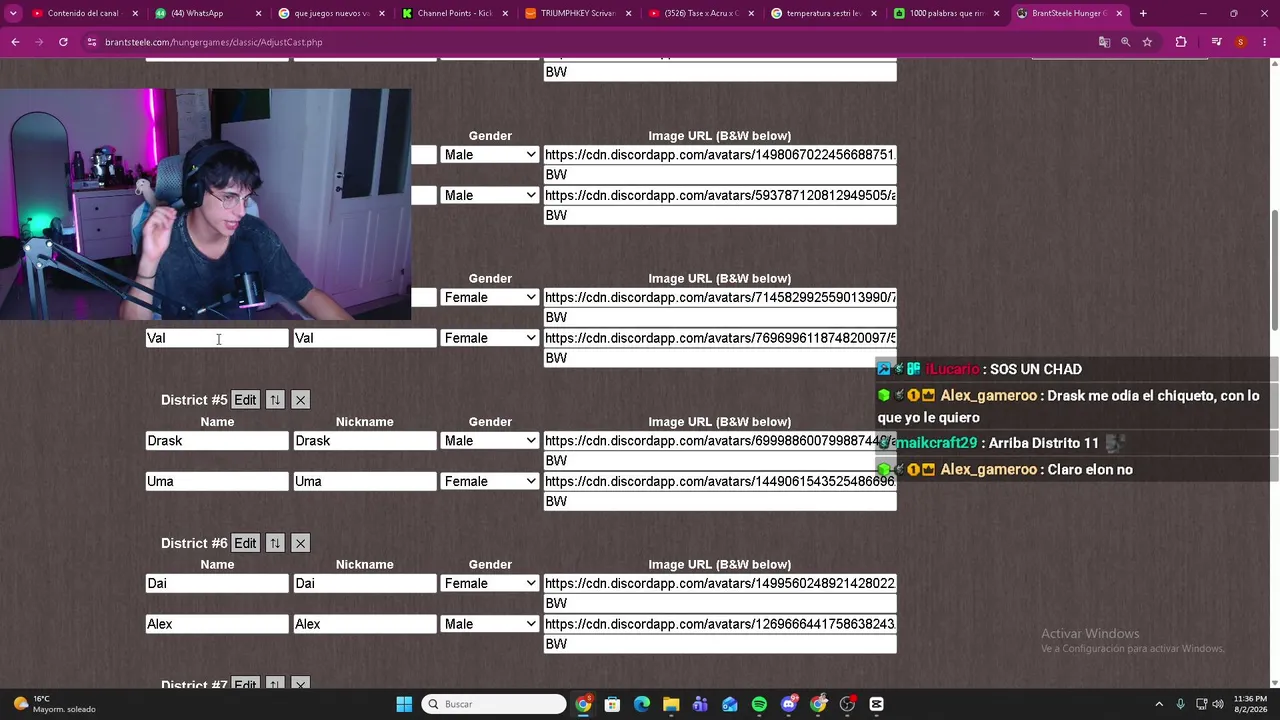Open Val's gender dropdown

point(490,338)
